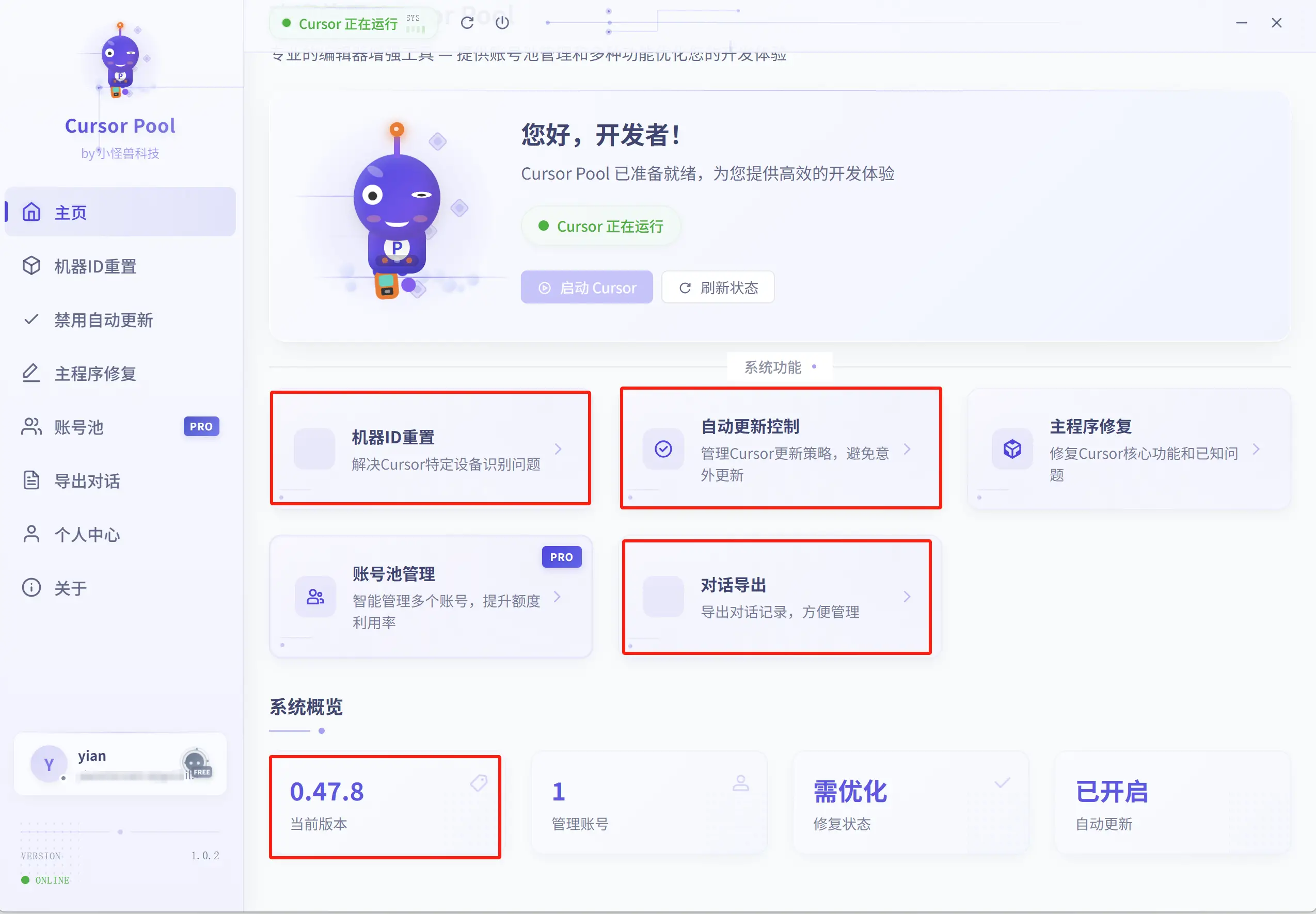Click the 系统概览 section heading
Image resolution: width=1316 pixels, height=914 pixels.
pyautogui.click(x=306, y=707)
